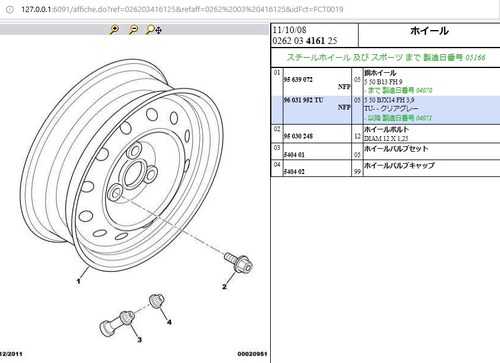Click row index 04 in parts table
500x363 pixels.
point(277,164)
